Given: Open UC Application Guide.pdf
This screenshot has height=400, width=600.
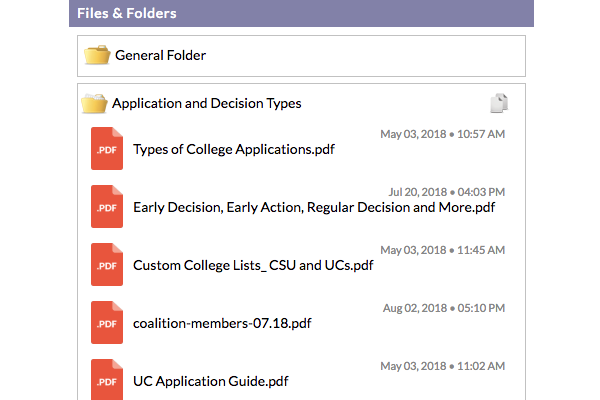Looking at the screenshot, I should (210, 382).
